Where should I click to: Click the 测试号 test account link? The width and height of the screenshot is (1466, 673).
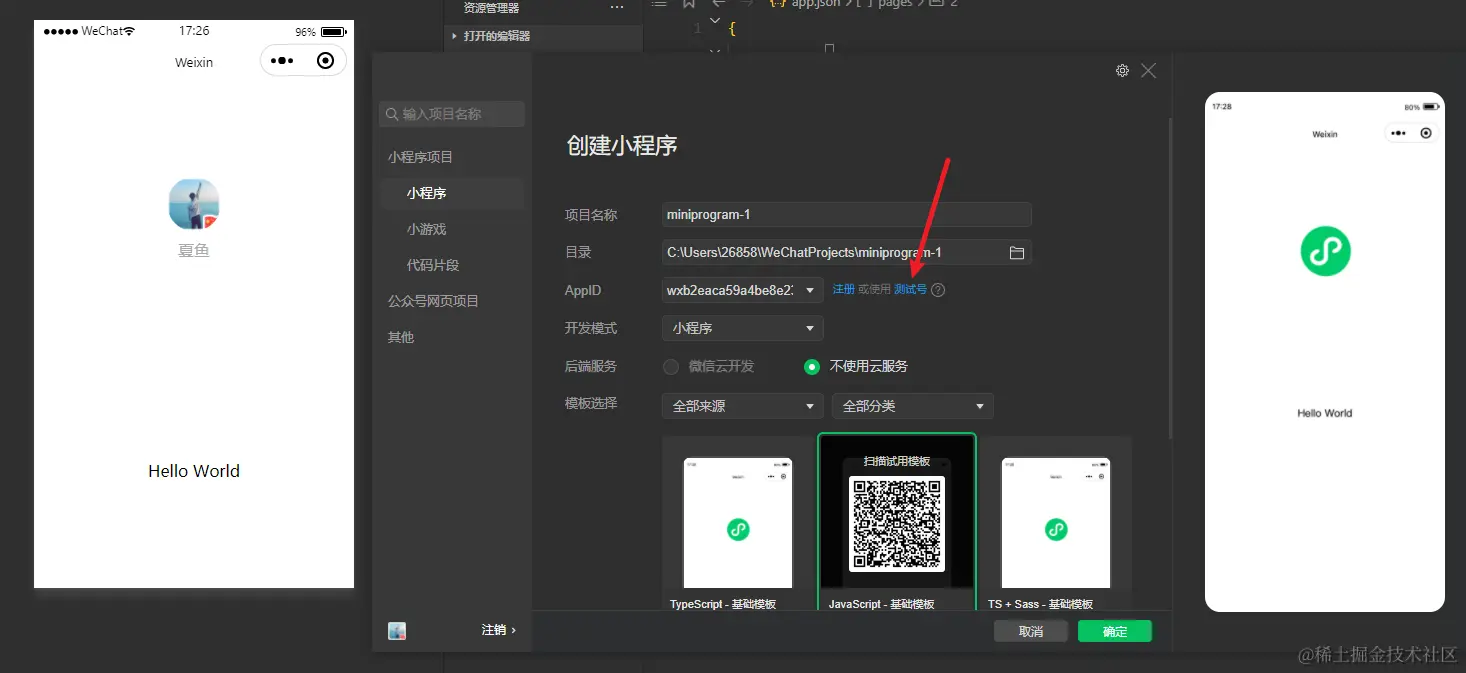pos(910,289)
